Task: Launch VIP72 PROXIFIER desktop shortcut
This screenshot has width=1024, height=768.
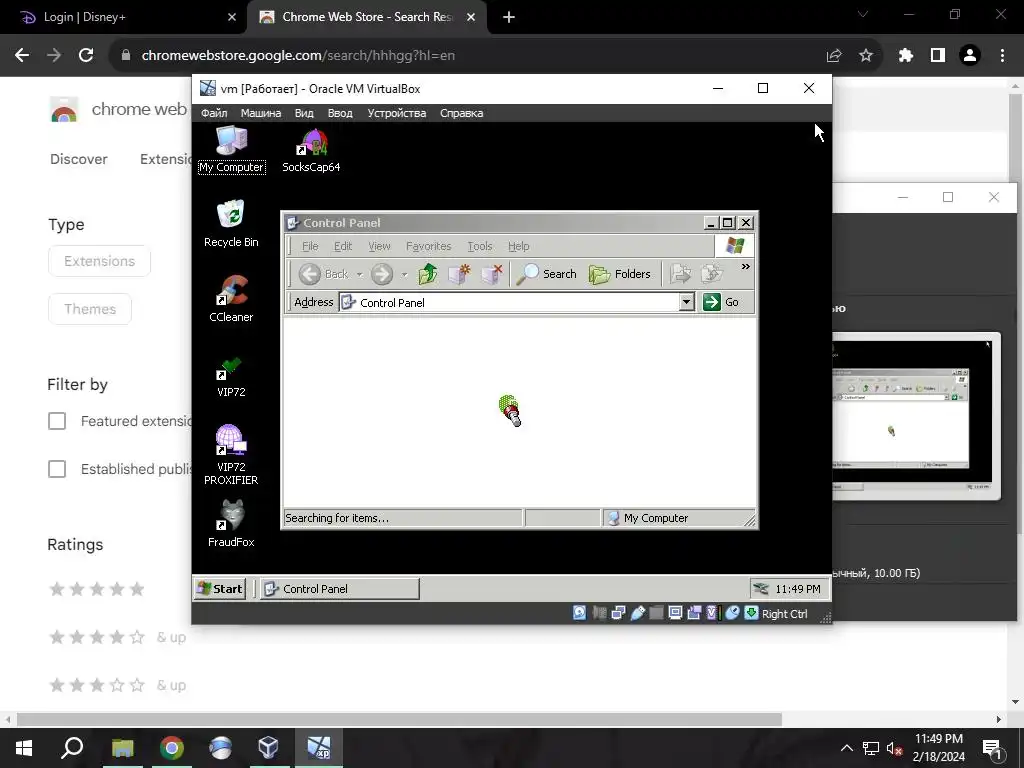Action: (x=231, y=455)
